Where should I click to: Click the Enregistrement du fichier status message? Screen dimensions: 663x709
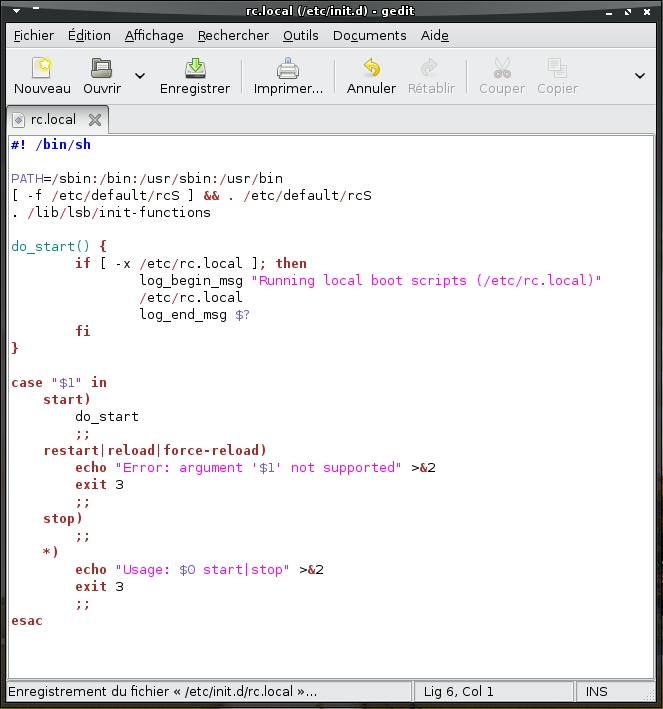[x=162, y=692]
